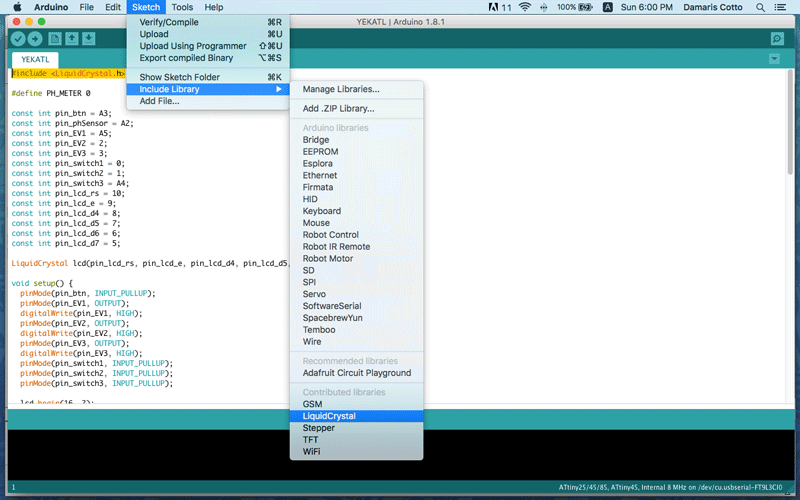Screen dimensions: 800x500
Task: Include the EEPROM library
Action: click(x=356, y=152)
